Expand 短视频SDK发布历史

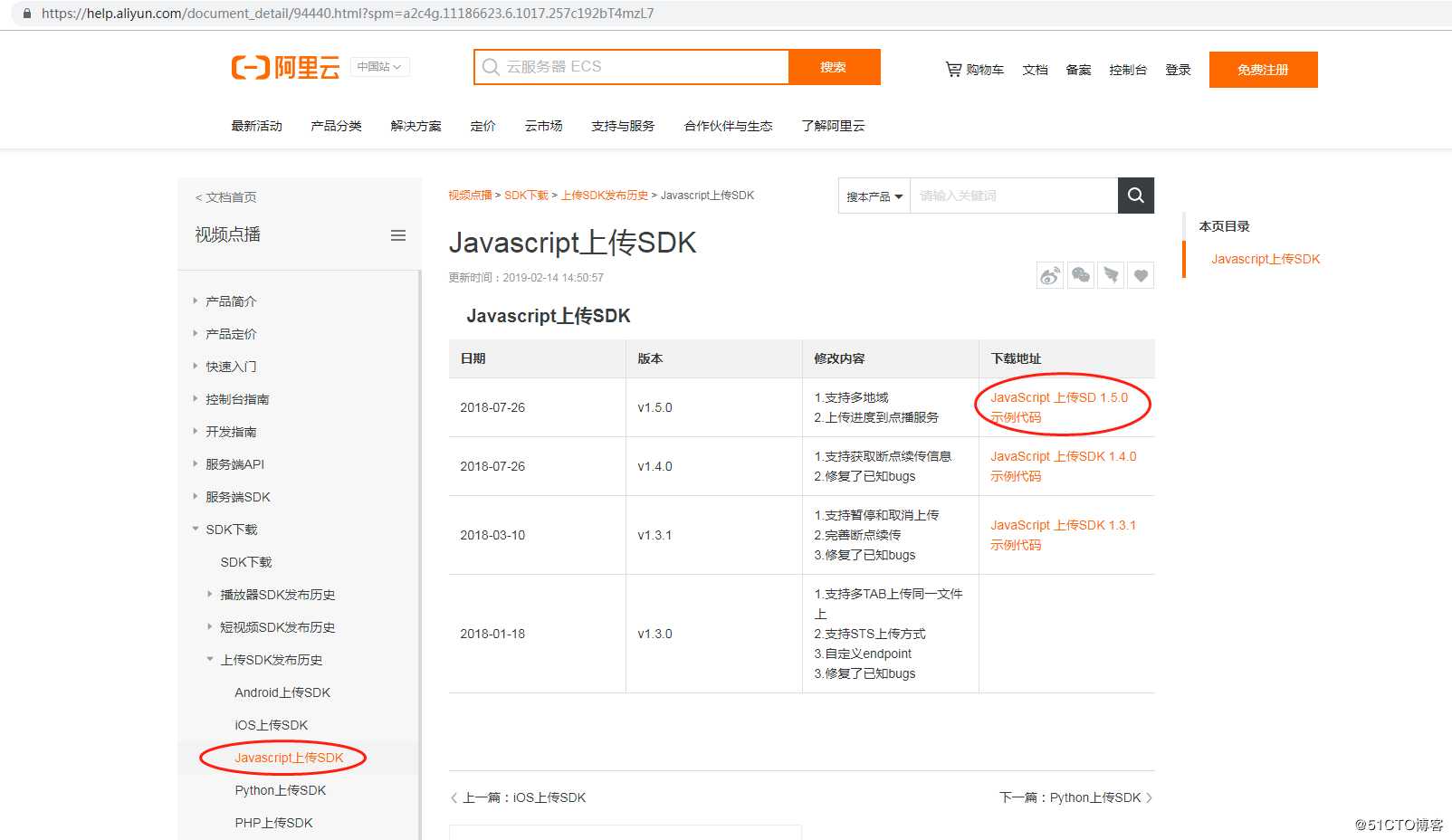coord(209,626)
